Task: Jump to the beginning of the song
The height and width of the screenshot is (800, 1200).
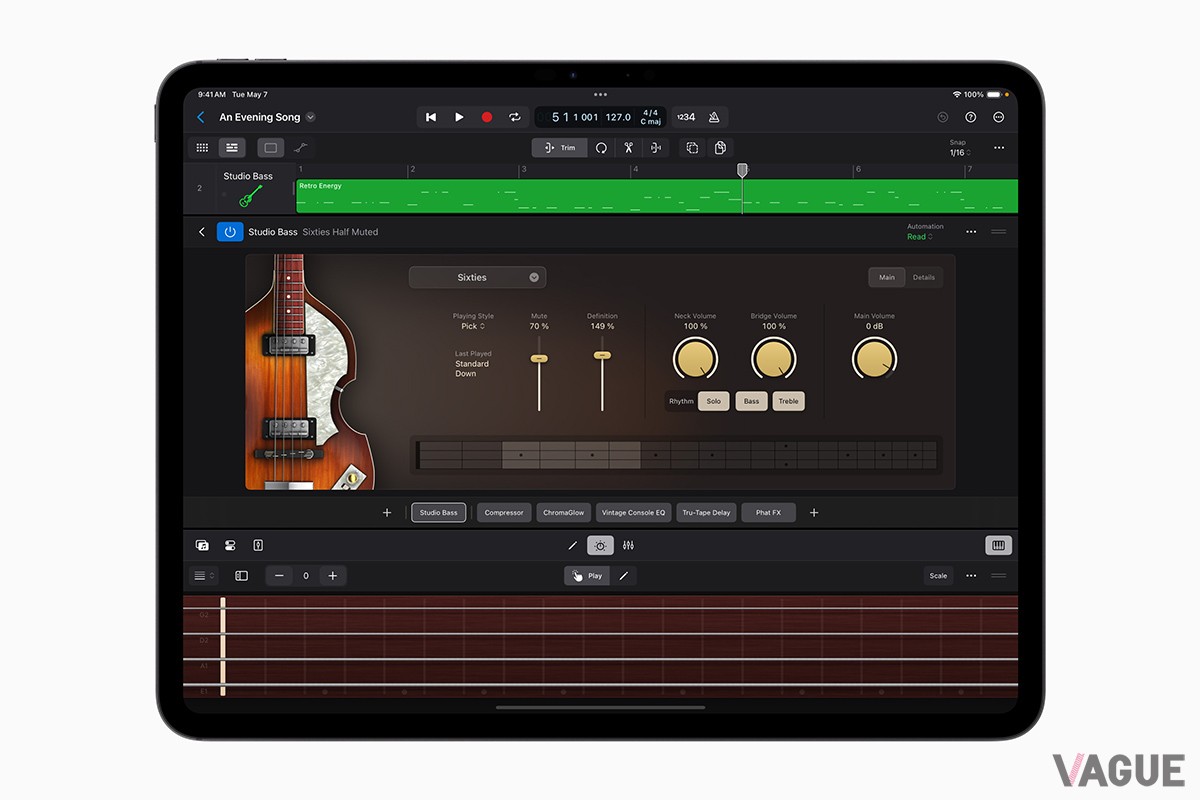Action: tap(431, 117)
